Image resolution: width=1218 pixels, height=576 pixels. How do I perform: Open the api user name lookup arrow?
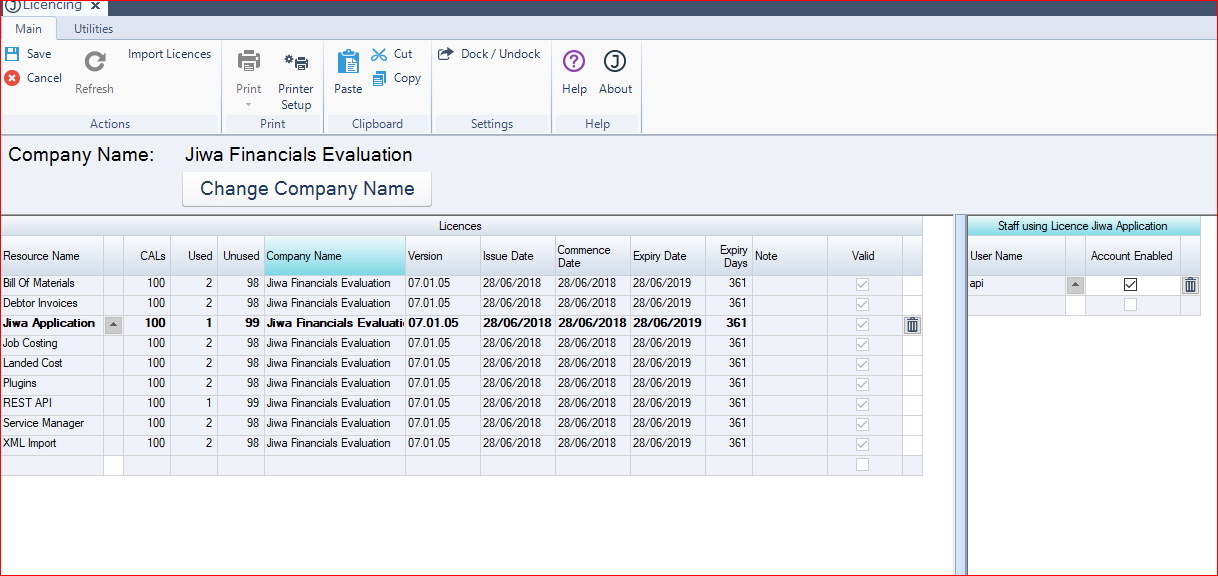point(1075,285)
